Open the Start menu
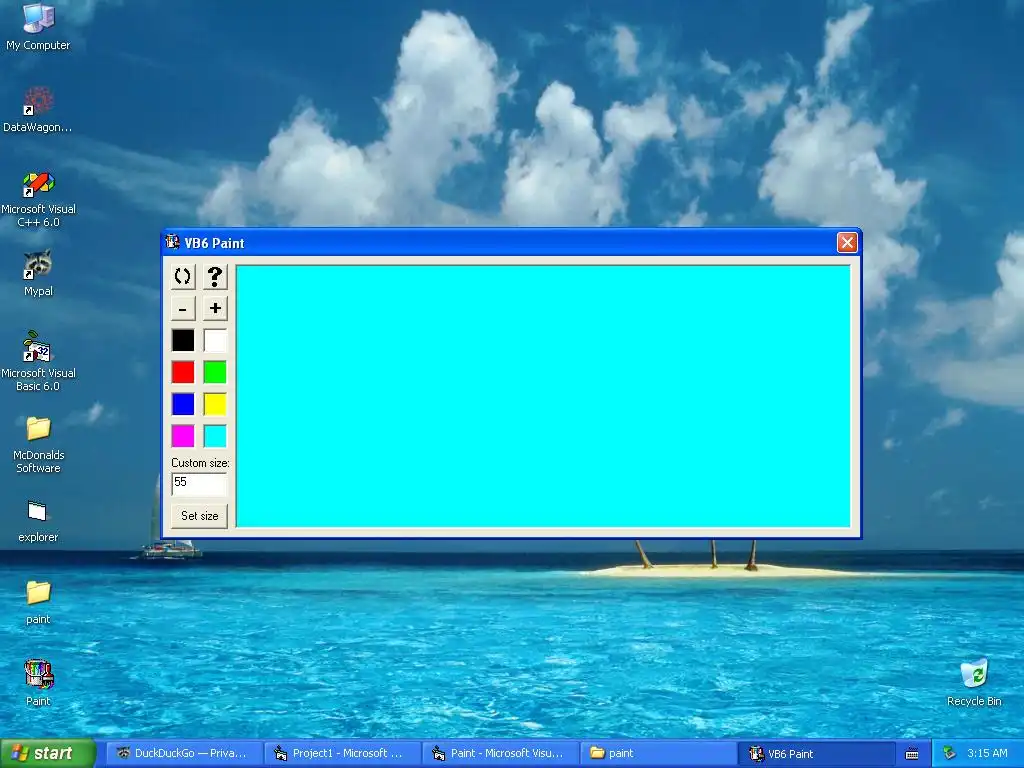The width and height of the screenshot is (1024, 768). [x=48, y=753]
